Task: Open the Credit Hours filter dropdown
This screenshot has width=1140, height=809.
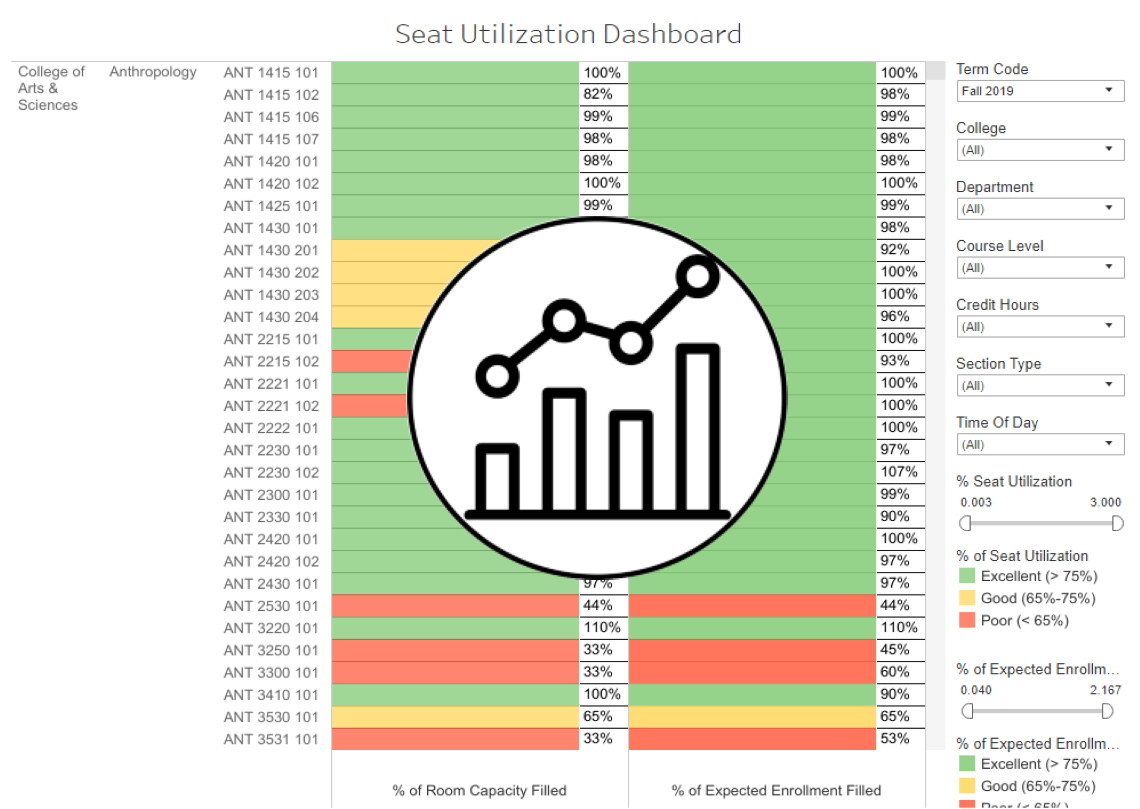Action: (x=1038, y=326)
